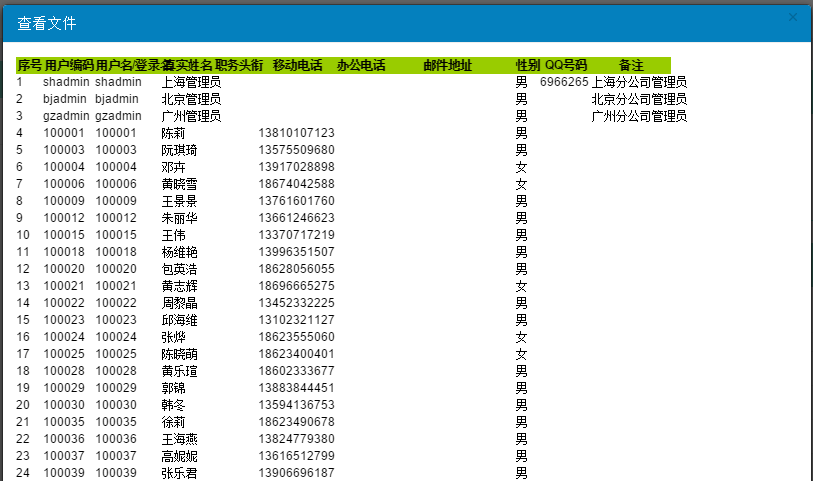
Task: Click phone number 18623400401
Action: tap(297, 354)
